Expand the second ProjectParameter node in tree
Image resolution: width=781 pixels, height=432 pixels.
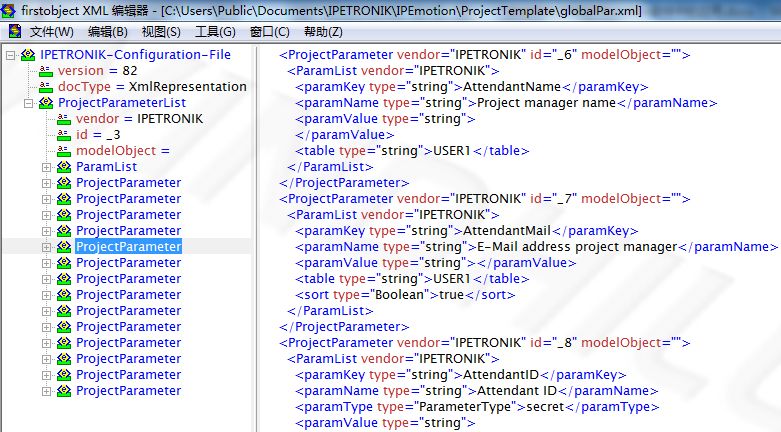tap(46, 199)
